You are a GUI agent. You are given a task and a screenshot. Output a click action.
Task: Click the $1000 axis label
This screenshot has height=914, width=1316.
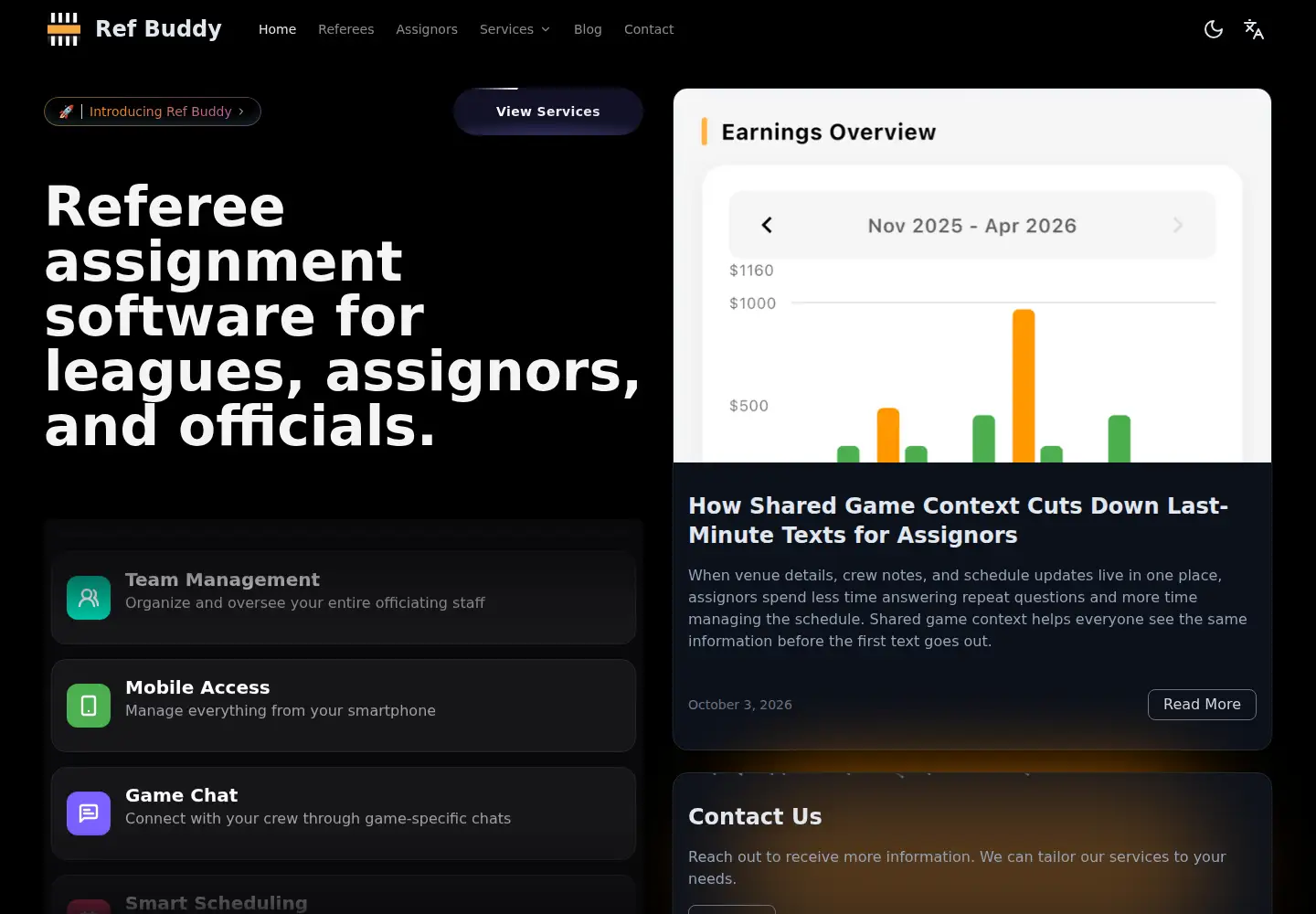[x=752, y=303]
